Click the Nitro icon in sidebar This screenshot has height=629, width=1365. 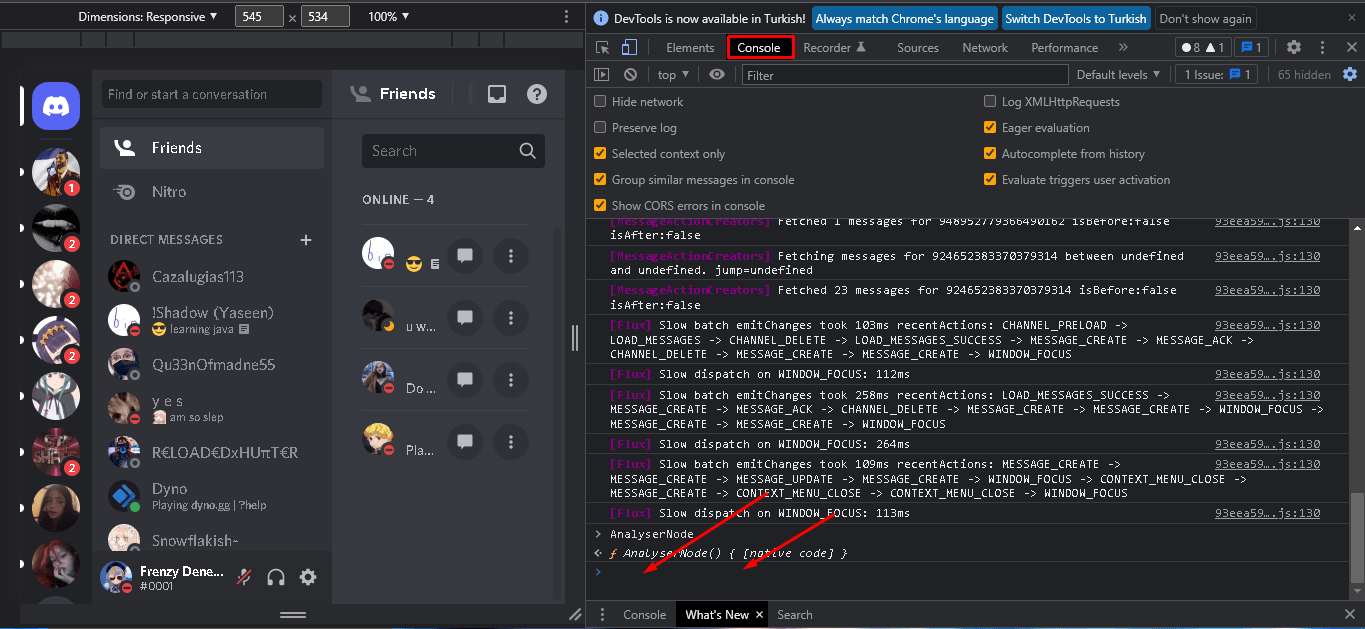[125, 192]
